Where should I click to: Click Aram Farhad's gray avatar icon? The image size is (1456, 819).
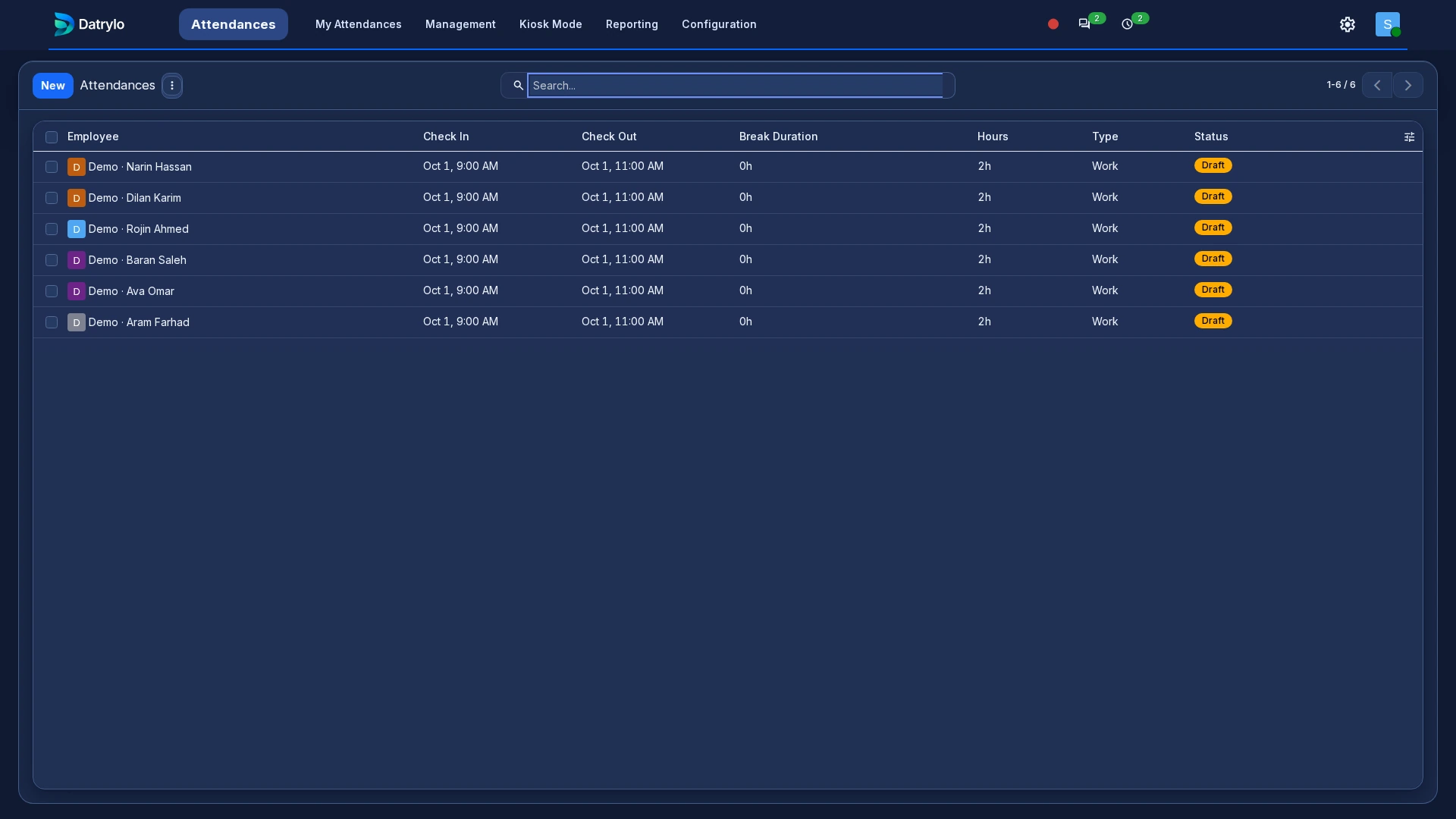pos(76,322)
